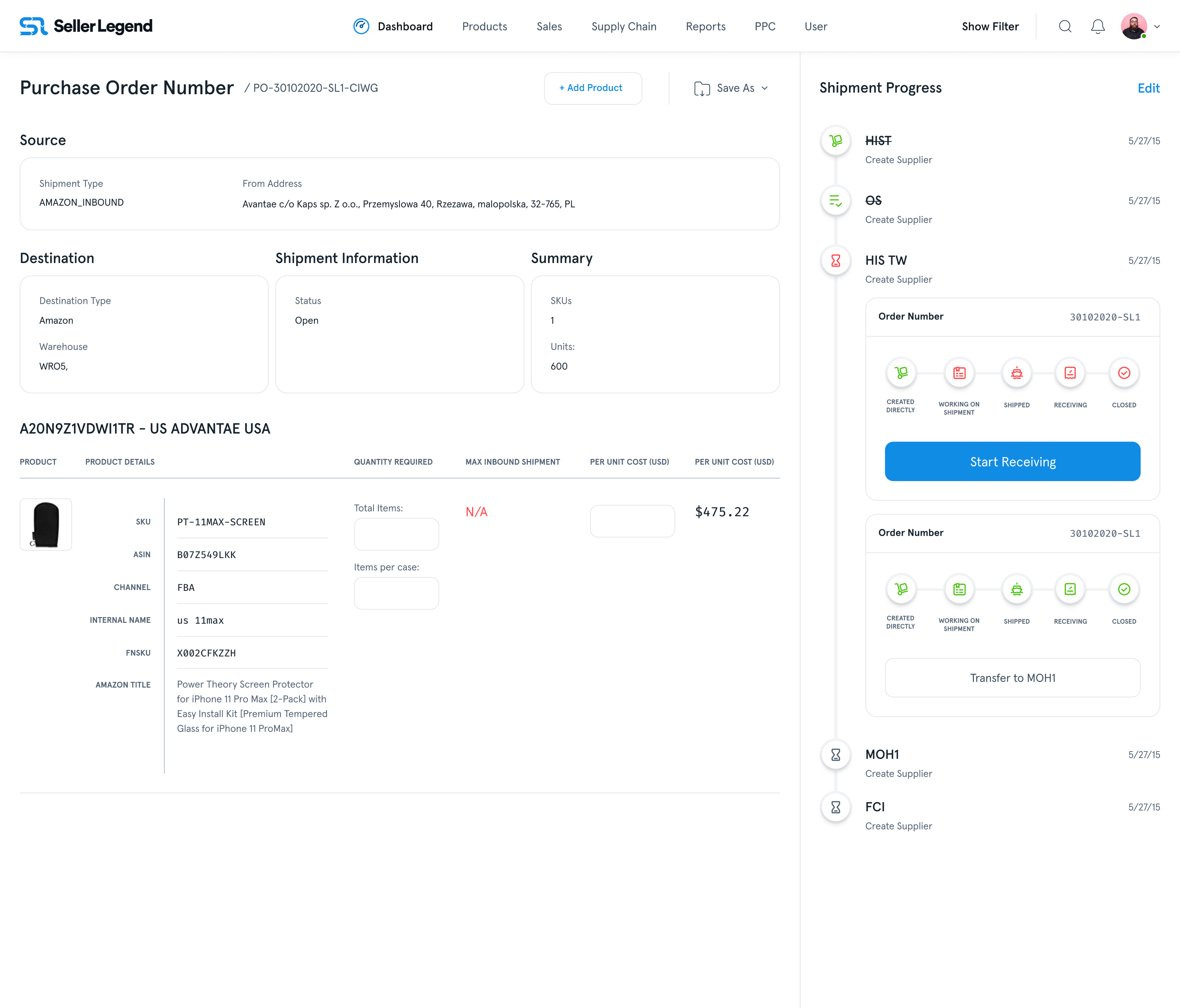This screenshot has height=1008, width=1180.
Task: Click the Open status value
Action: (307, 321)
